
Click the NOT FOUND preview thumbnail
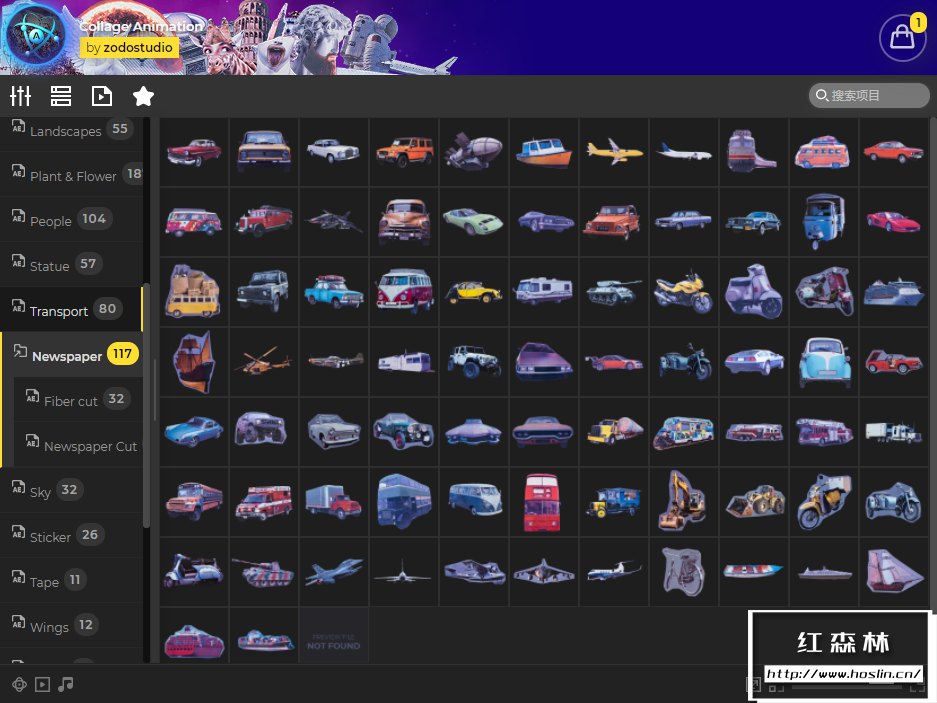334,635
